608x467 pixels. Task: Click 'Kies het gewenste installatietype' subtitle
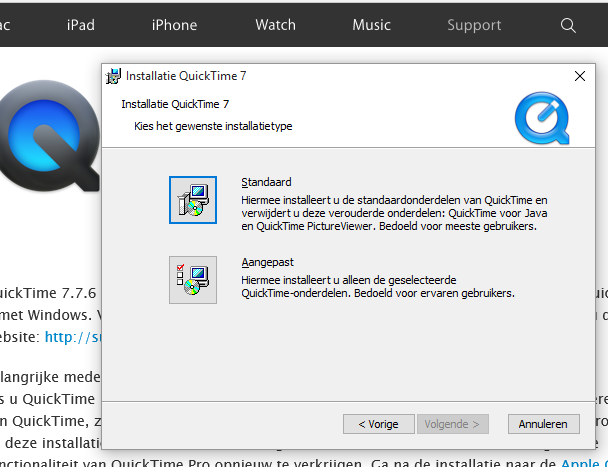[213, 126]
